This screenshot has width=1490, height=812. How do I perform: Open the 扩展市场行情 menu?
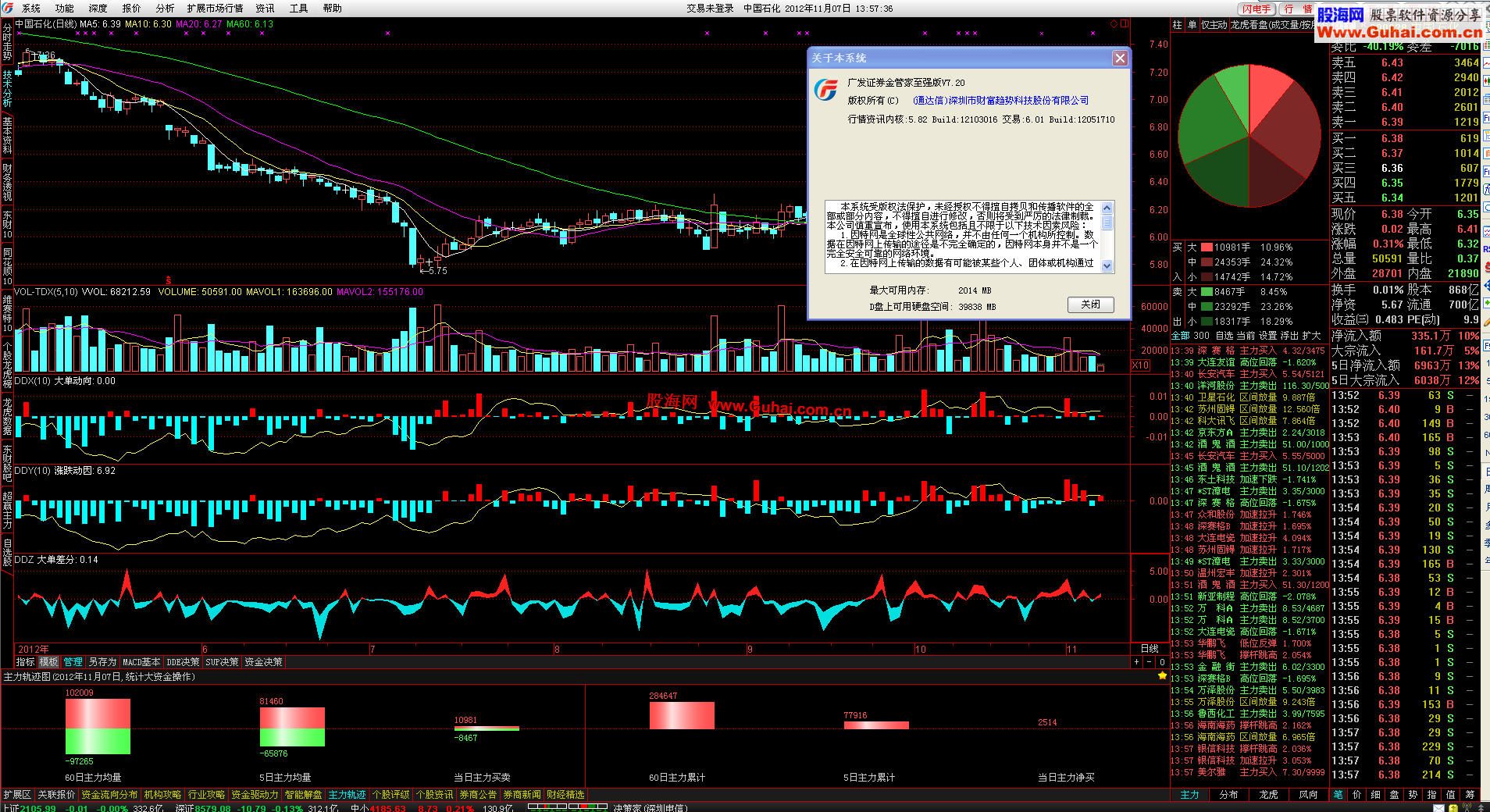pos(215,9)
